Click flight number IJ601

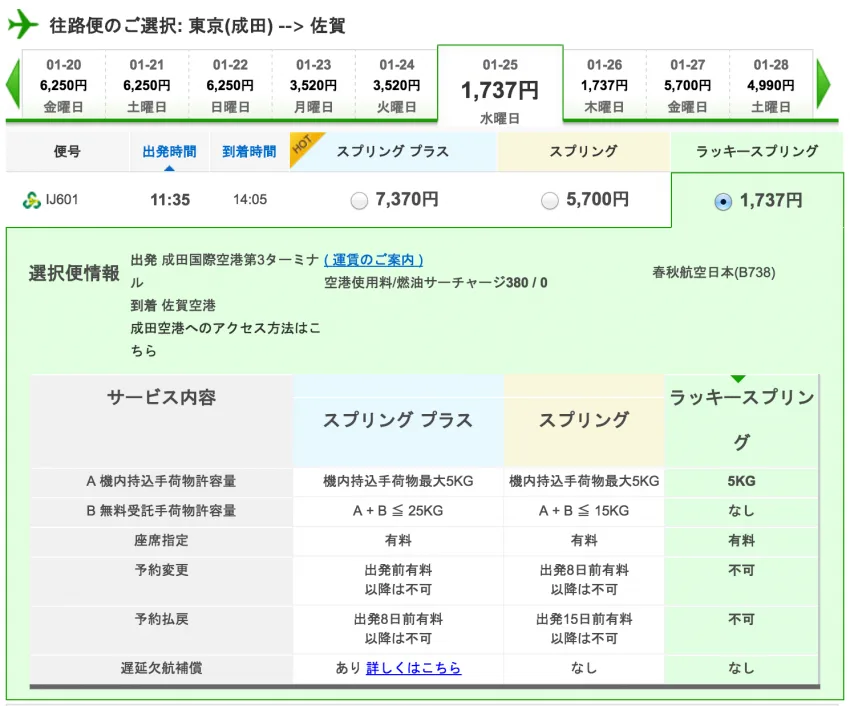click(x=62, y=200)
